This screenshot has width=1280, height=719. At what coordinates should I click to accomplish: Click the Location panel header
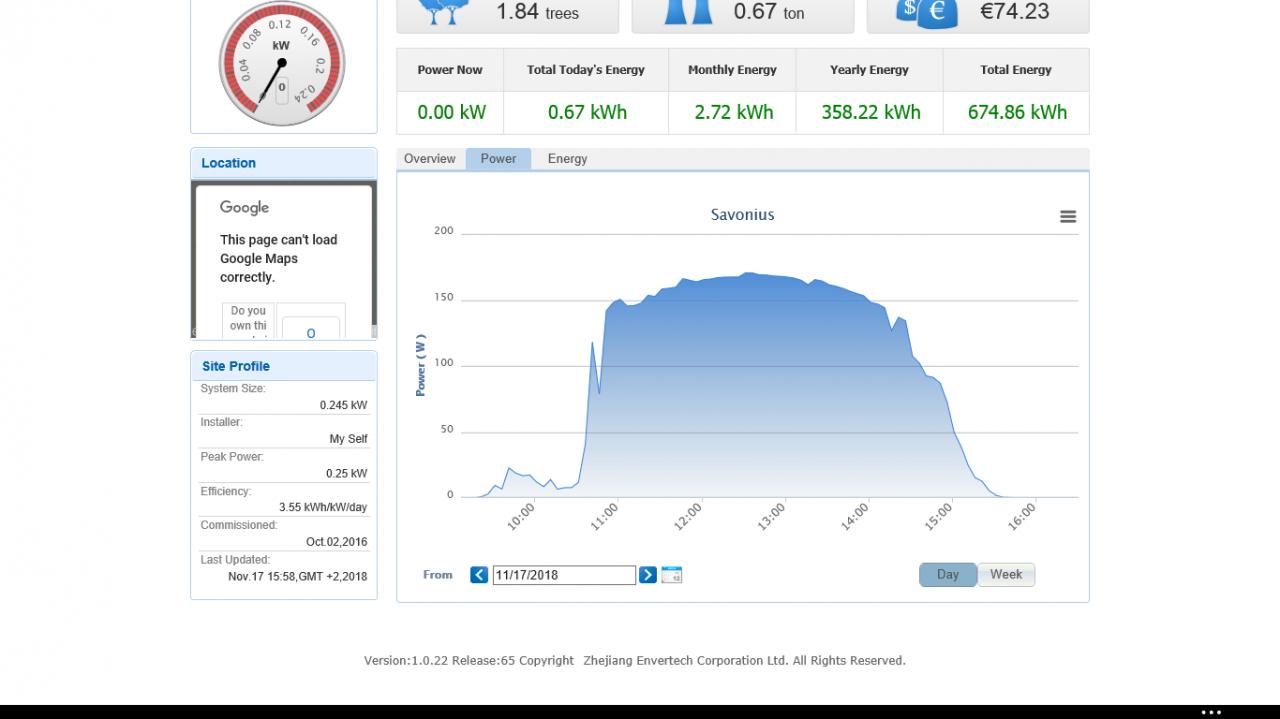click(x=284, y=163)
